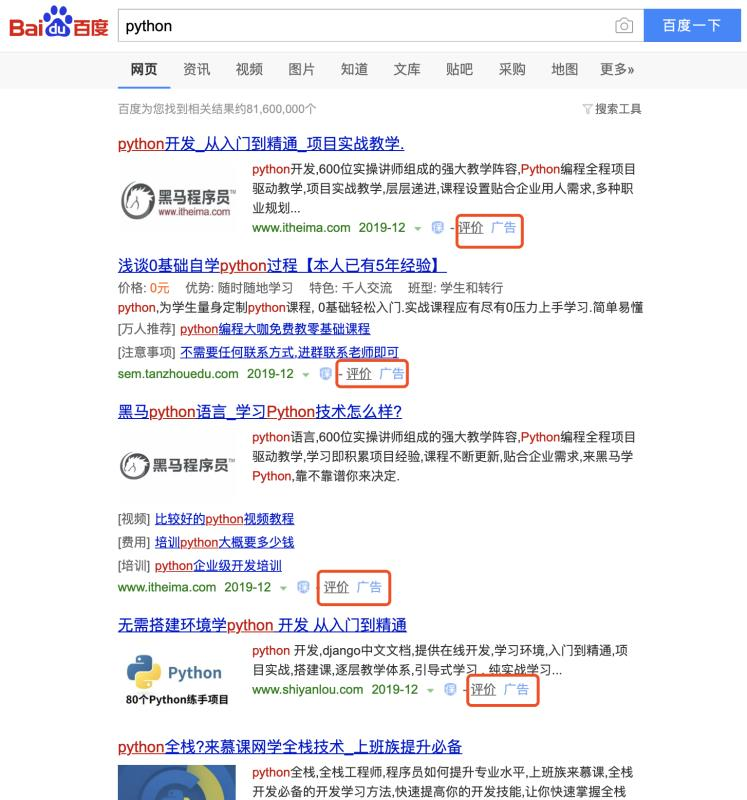Image resolution: width=747 pixels, height=800 pixels.
Task: Click the sem.tanzhouedu.com URL text
Action: tap(178, 374)
